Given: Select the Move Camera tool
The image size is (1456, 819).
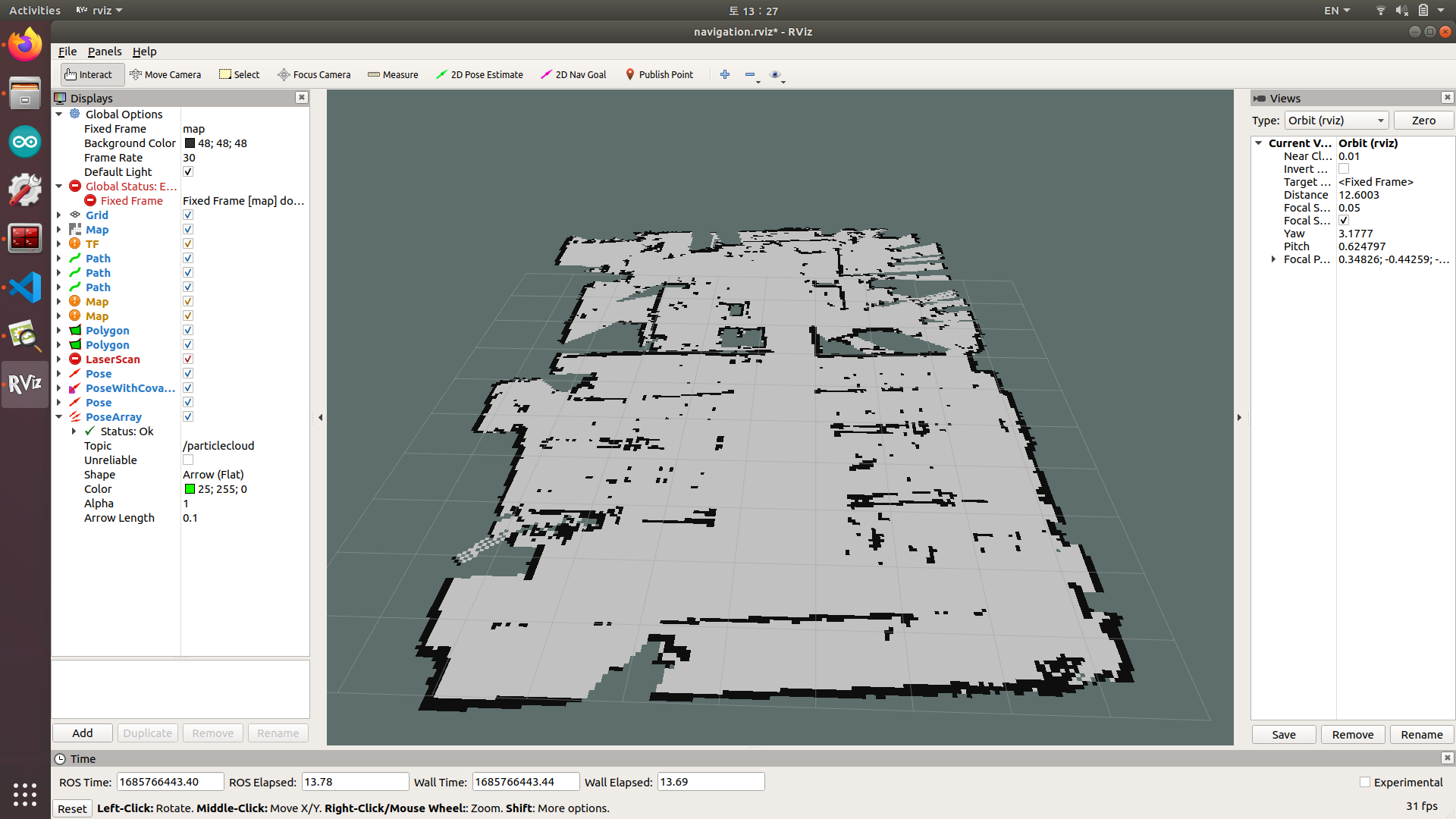Looking at the screenshot, I should pos(165,74).
